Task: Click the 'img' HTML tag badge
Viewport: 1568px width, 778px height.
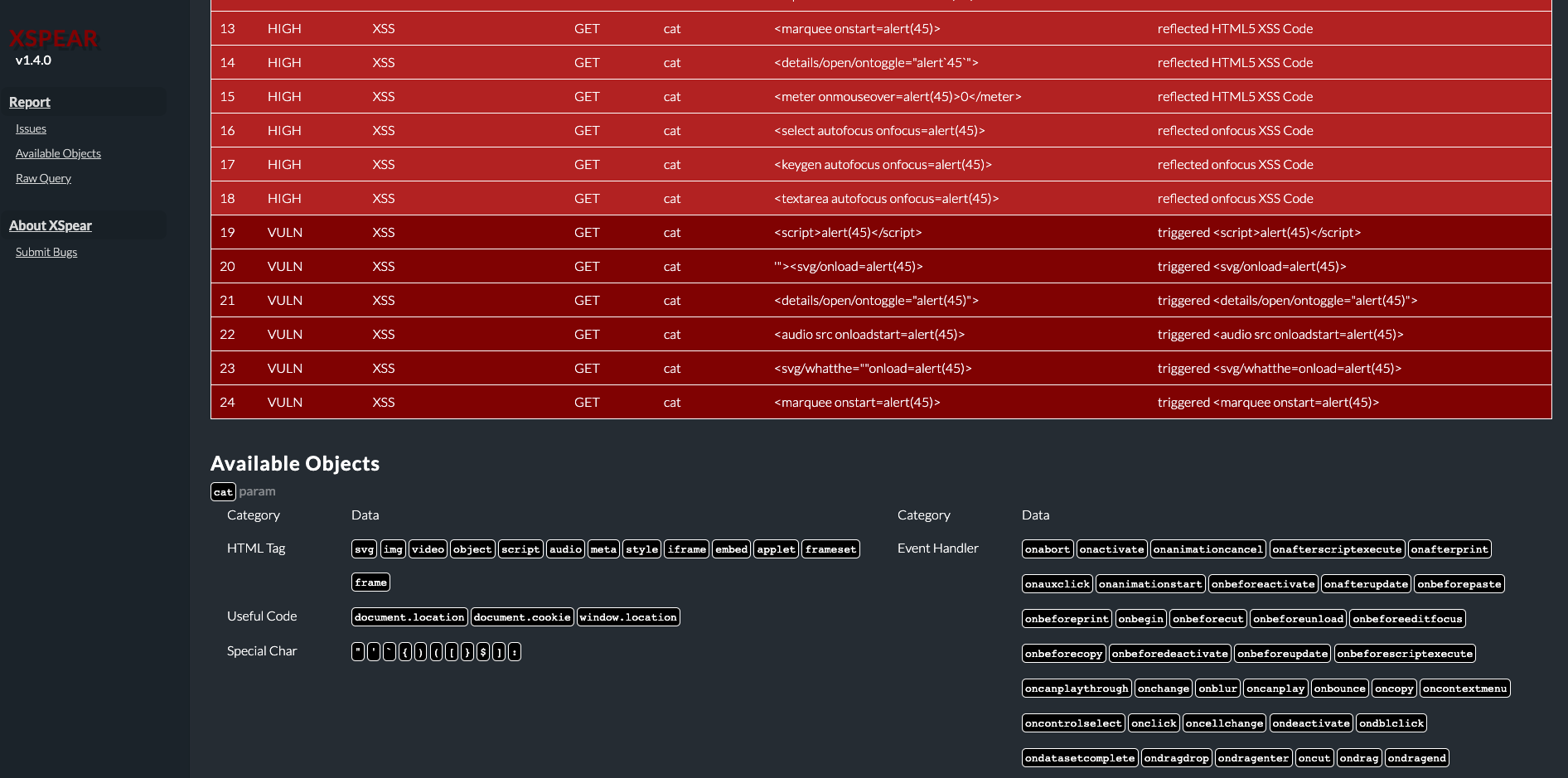Action: click(x=393, y=549)
